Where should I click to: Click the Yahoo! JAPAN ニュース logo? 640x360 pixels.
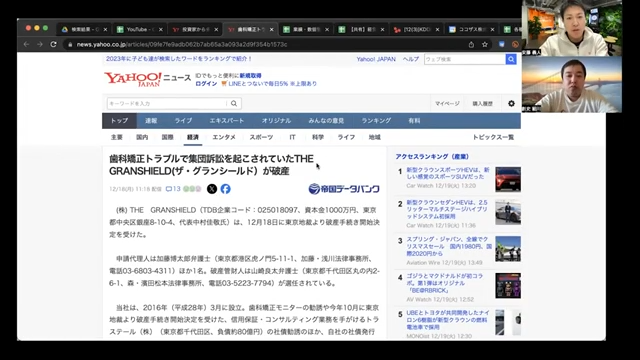coord(147,79)
